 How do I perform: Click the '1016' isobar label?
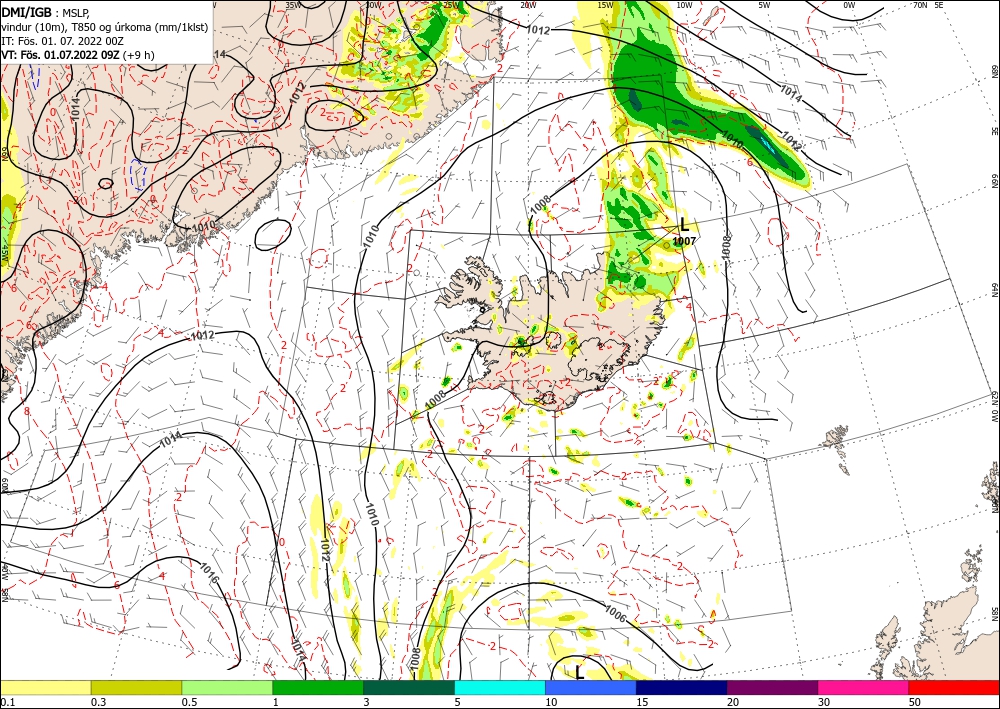click(x=209, y=572)
